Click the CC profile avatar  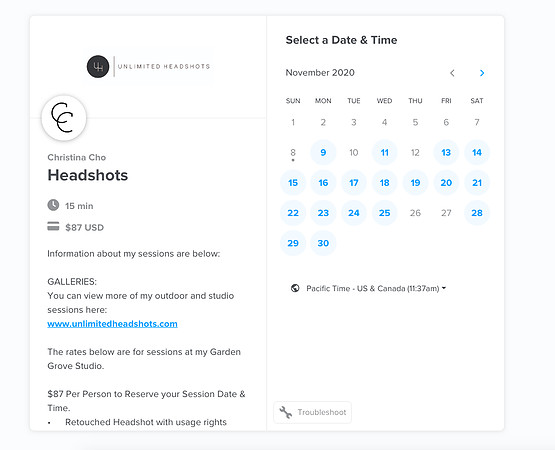point(64,118)
